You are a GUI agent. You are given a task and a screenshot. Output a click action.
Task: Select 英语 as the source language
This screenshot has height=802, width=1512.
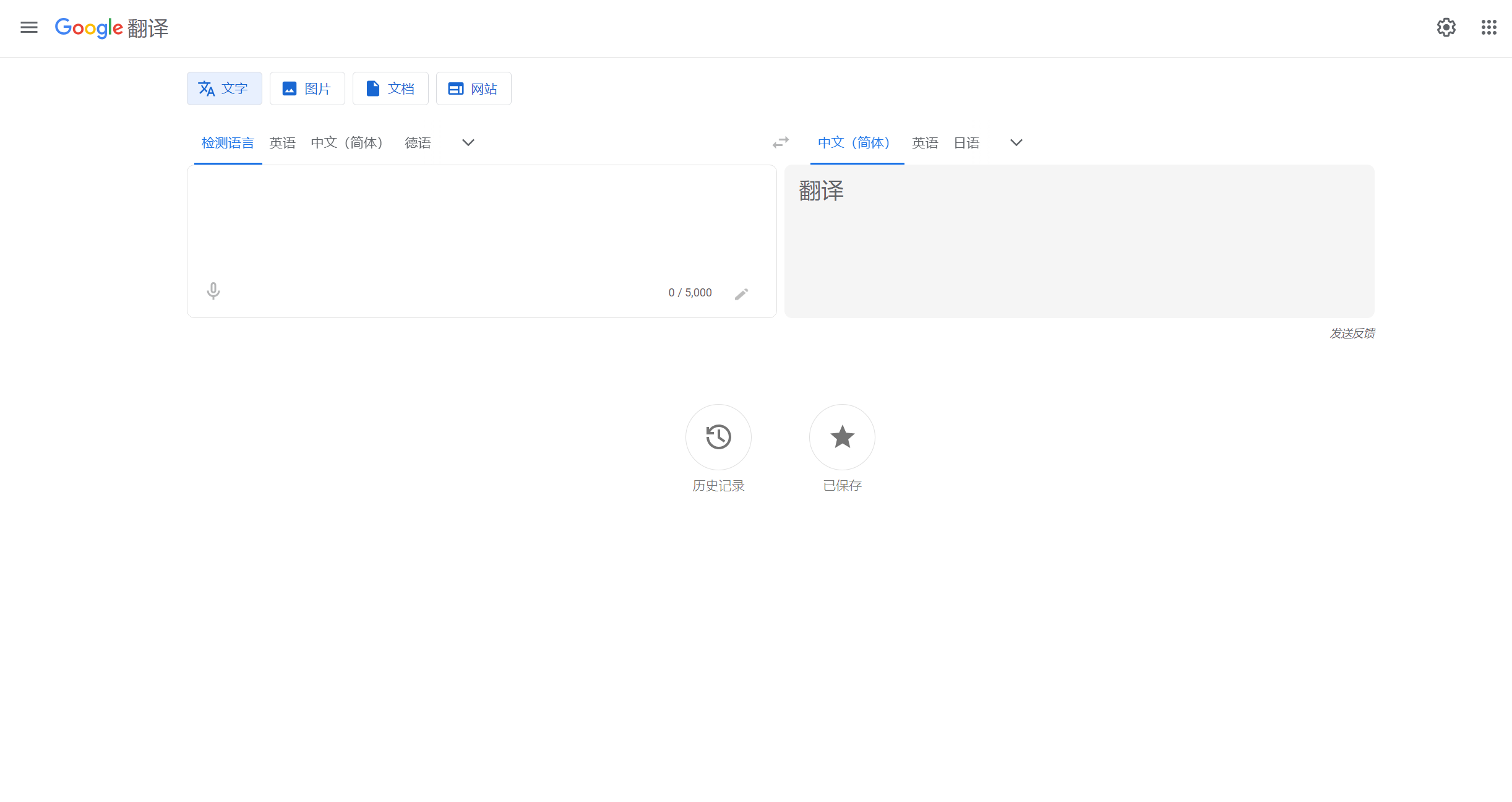pyautogui.click(x=282, y=142)
